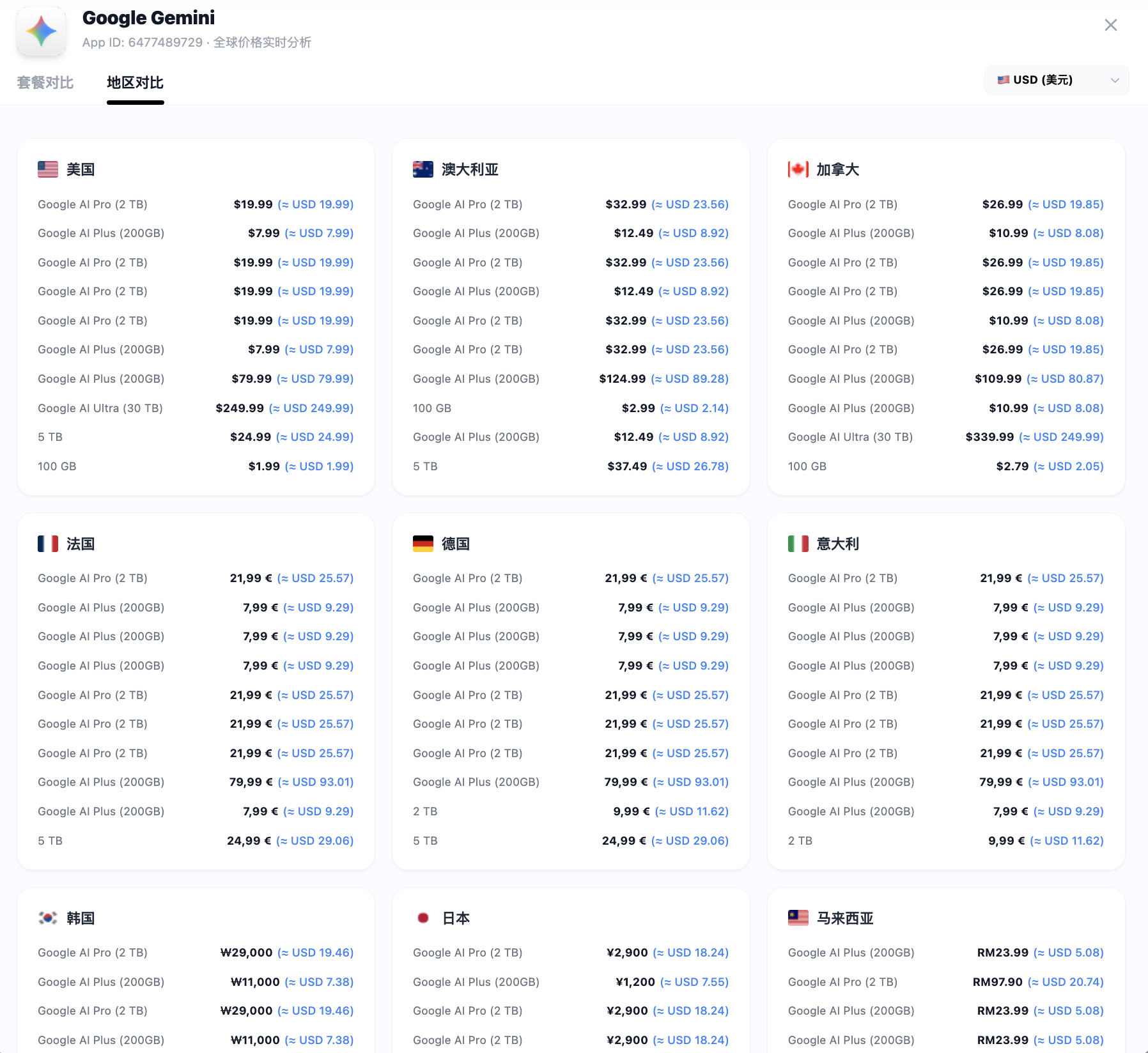This screenshot has width=1148, height=1053.
Task: Click the United States flag icon
Action: tap(48, 169)
